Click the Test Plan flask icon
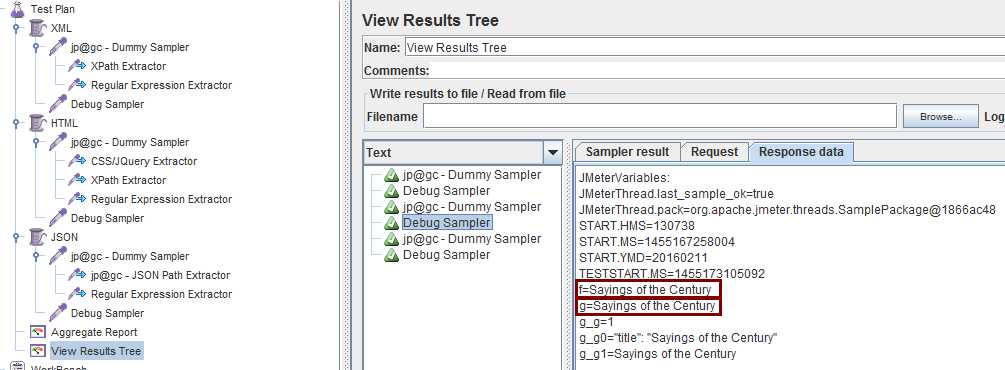Viewport: 1005px width, 370px height. click(x=17, y=9)
